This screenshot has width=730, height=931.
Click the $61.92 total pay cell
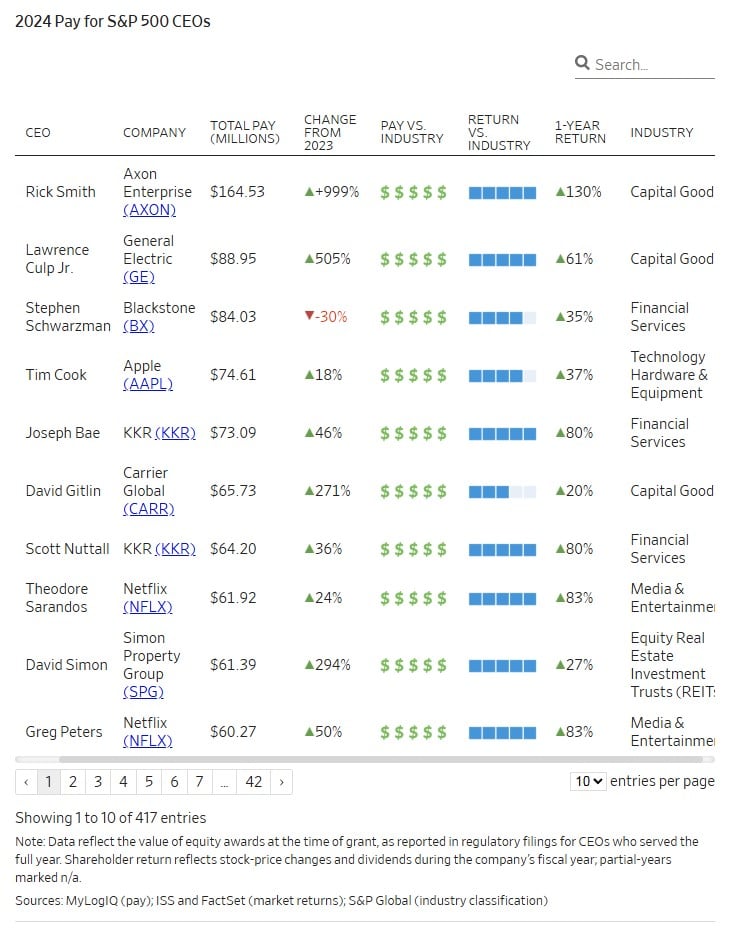tap(233, 598)
